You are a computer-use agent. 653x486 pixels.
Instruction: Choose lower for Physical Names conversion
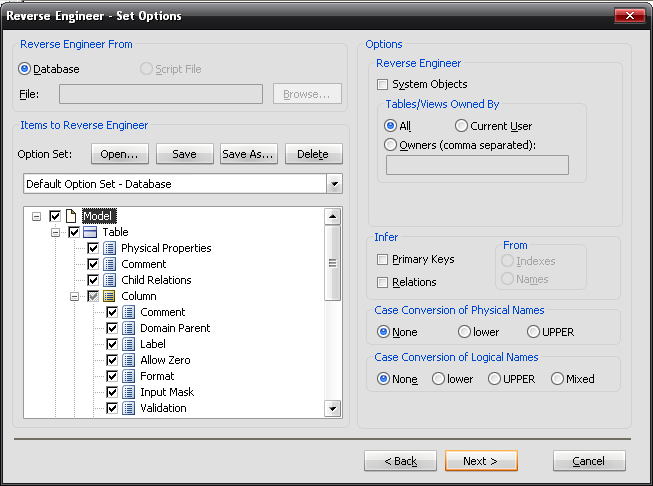point(464,332)
